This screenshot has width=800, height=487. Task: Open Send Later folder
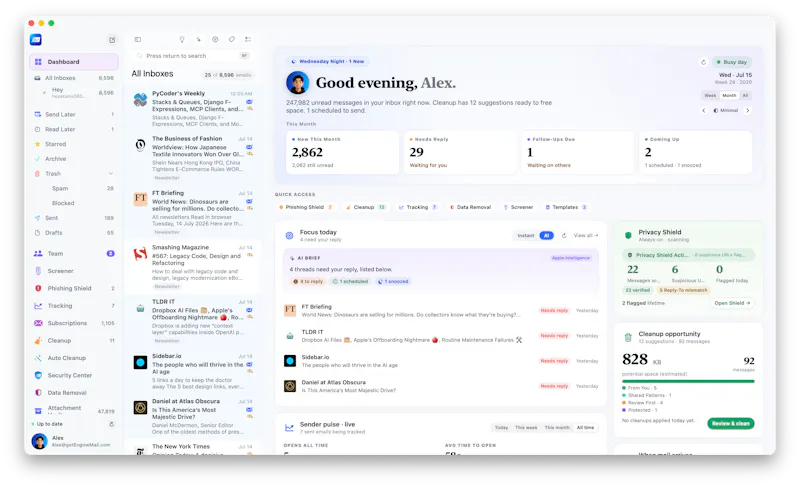pyautogui.click(x=74, y=114)
